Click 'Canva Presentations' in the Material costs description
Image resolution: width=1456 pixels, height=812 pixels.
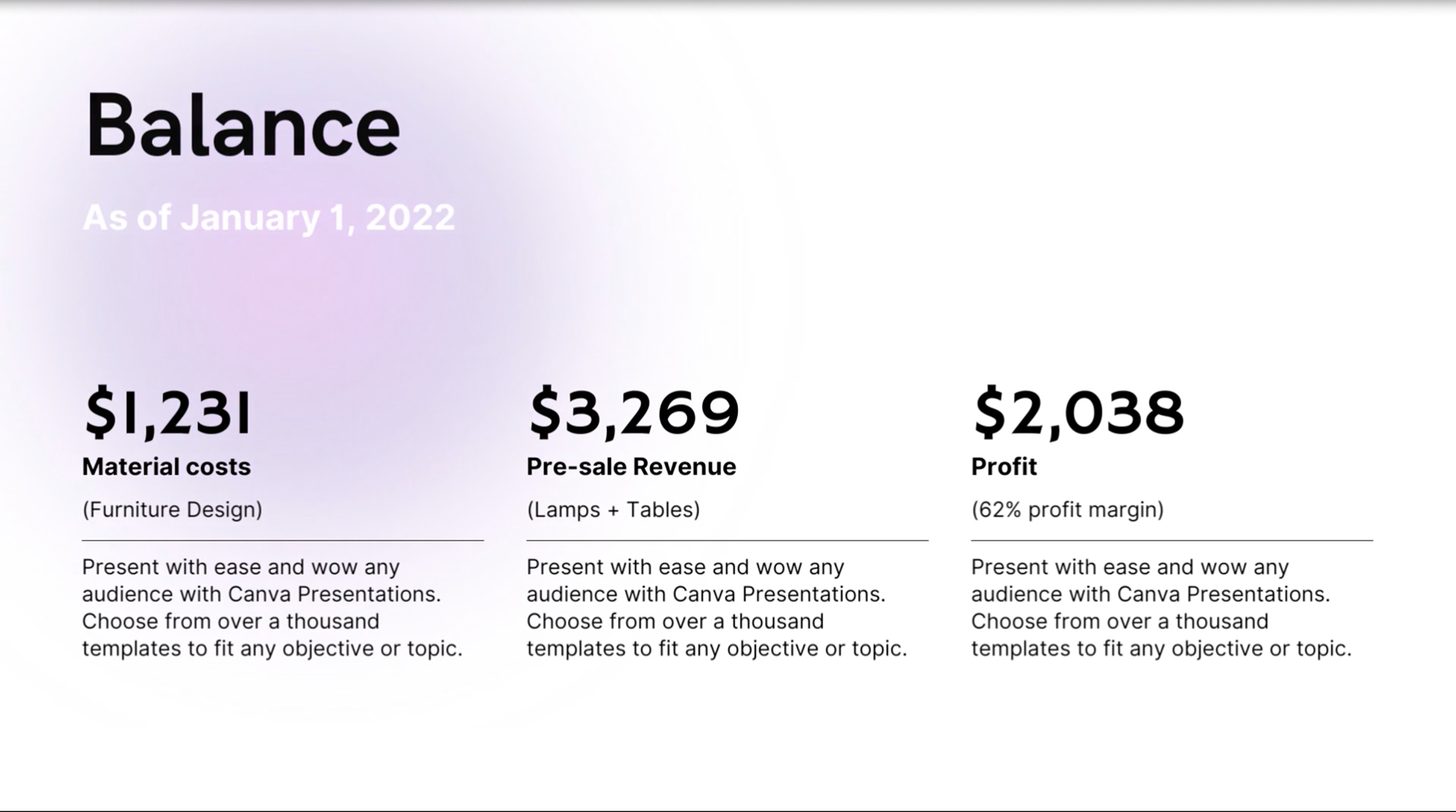pyautogui.click(x=334, y=594)
